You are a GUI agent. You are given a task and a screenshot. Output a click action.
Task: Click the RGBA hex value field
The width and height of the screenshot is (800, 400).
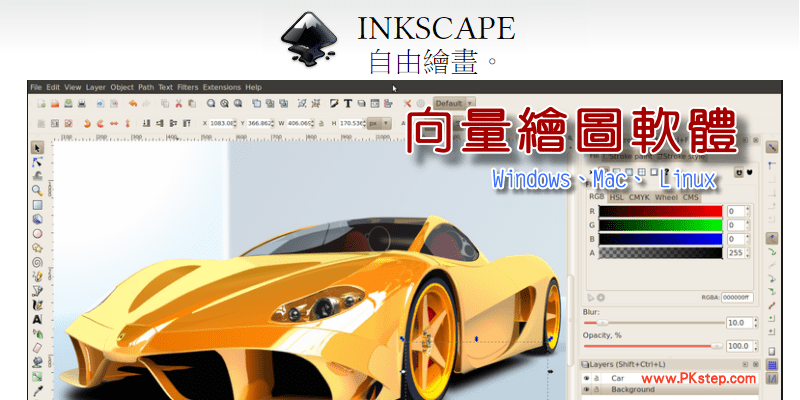737,297
